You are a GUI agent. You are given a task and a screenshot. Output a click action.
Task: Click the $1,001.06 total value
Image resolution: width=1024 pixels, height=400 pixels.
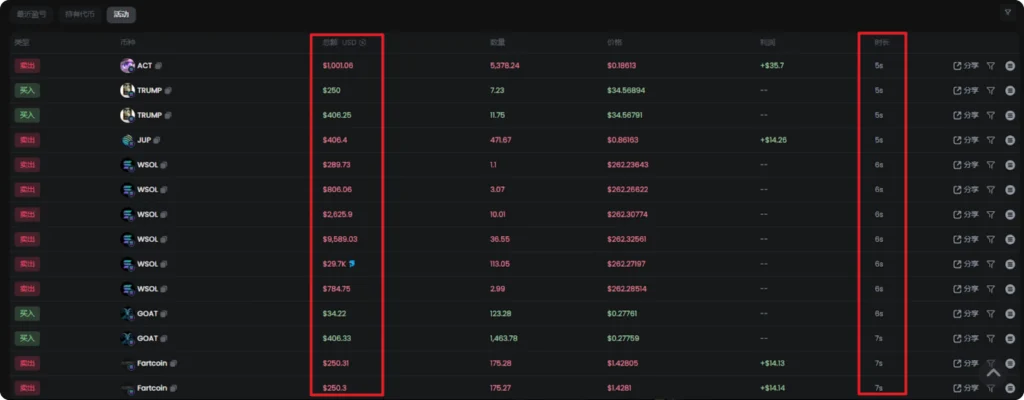point(338,66)
